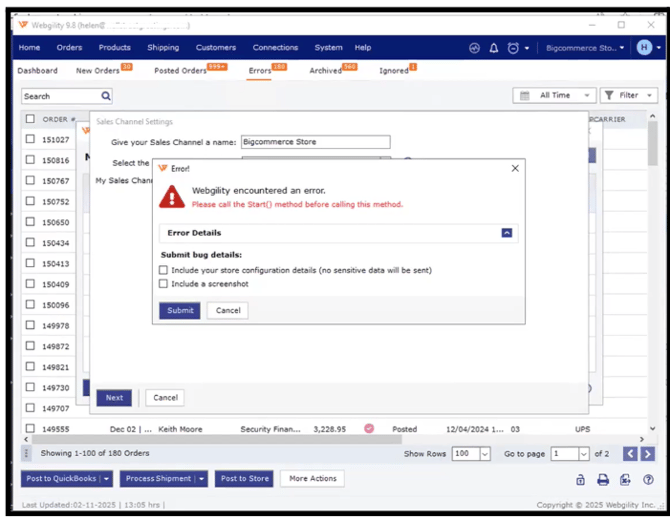Image resolution: width=670 pixels, height=520 pixels.
Task: Open the Connections menu
Action: pos(275,47)
